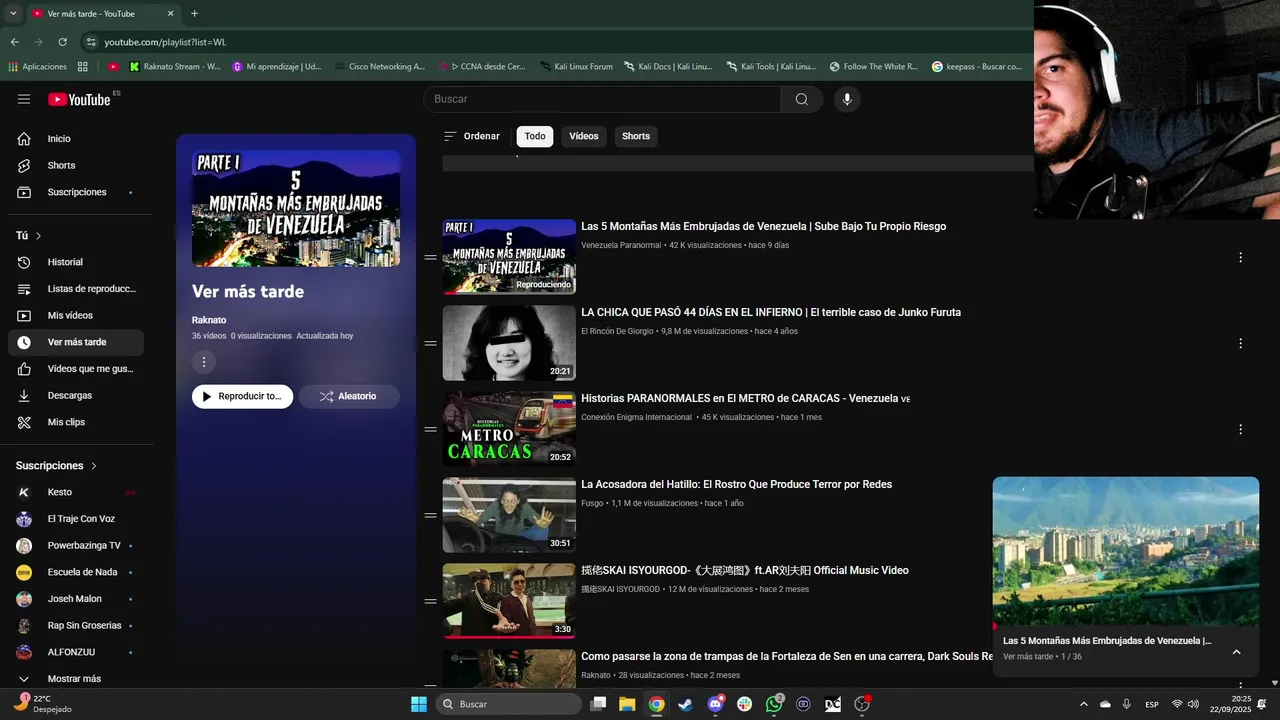Open Vídeos que me gustan entry

[x=76, y=369]
